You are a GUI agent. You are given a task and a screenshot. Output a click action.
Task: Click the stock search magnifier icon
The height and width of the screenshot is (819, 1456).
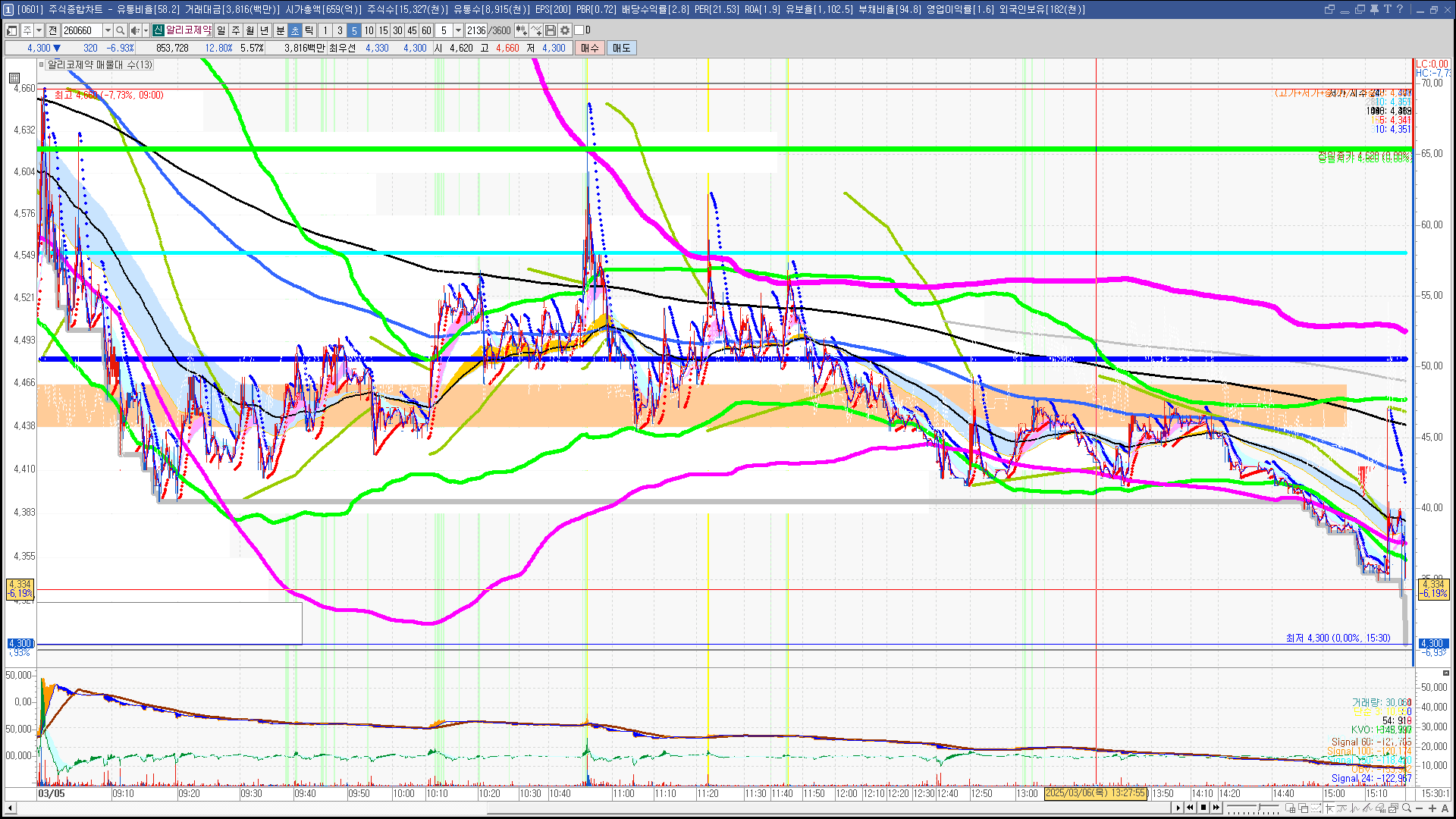point(120,30)
